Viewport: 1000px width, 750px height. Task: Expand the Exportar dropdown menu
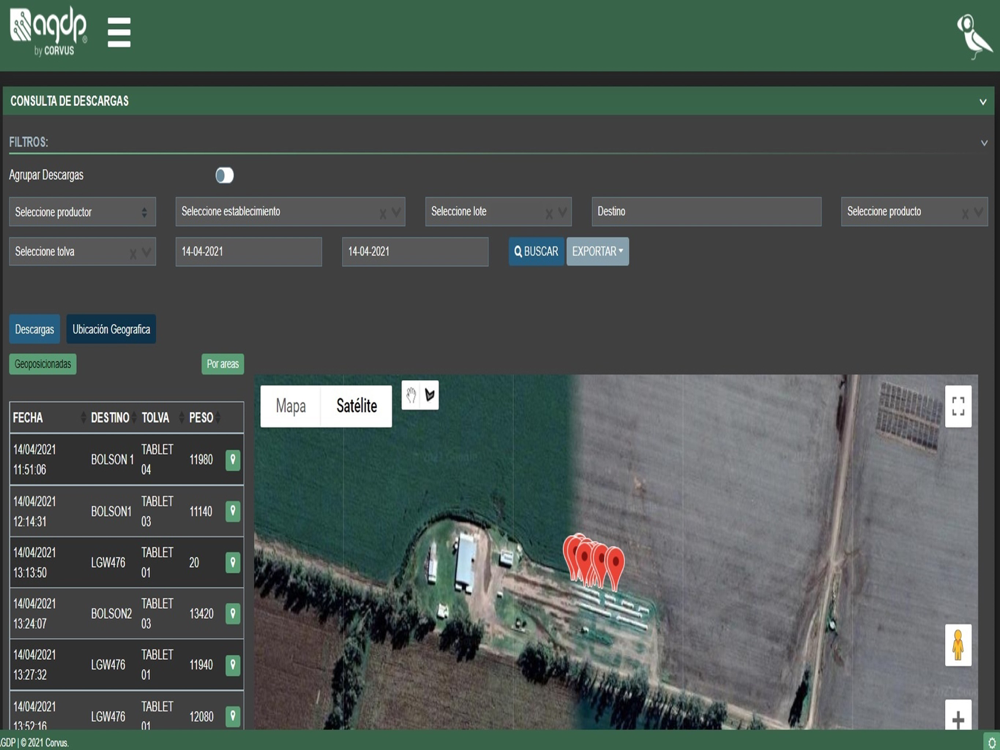[x=597, y=251]
